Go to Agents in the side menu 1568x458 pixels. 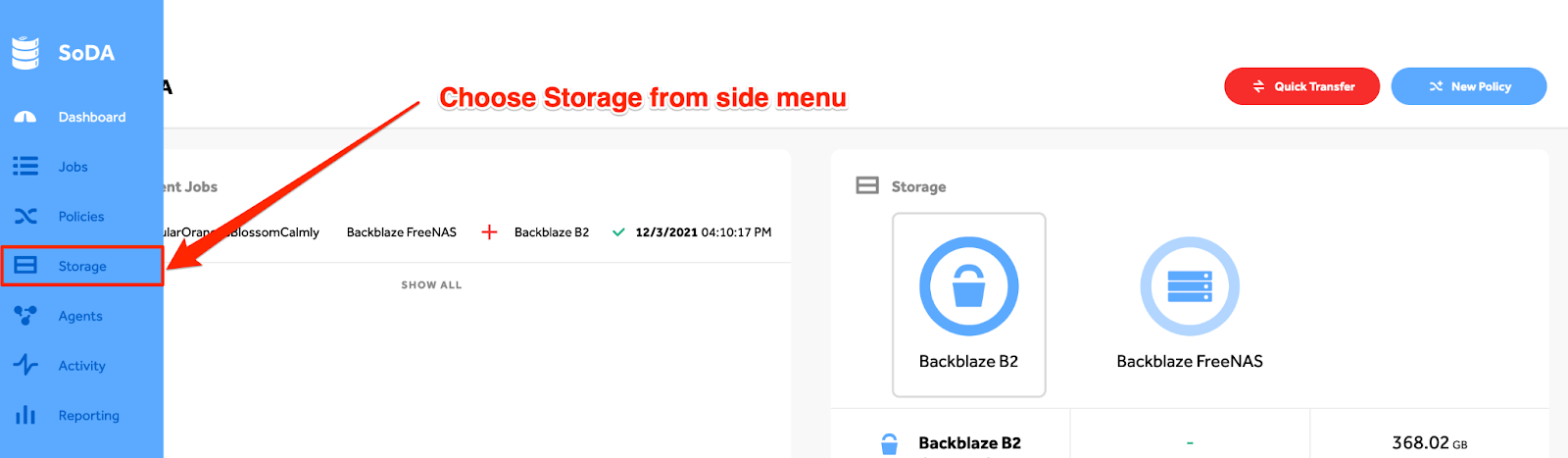click(x=80, y=316)
